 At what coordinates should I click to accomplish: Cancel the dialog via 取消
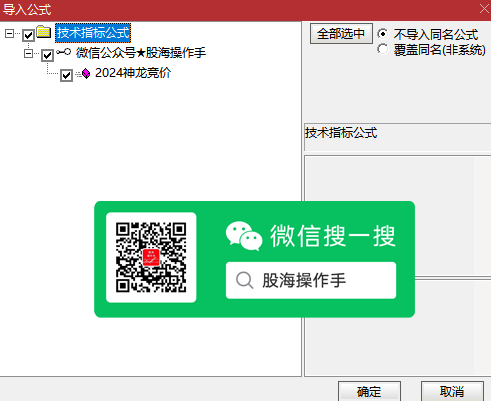point(452,391)
